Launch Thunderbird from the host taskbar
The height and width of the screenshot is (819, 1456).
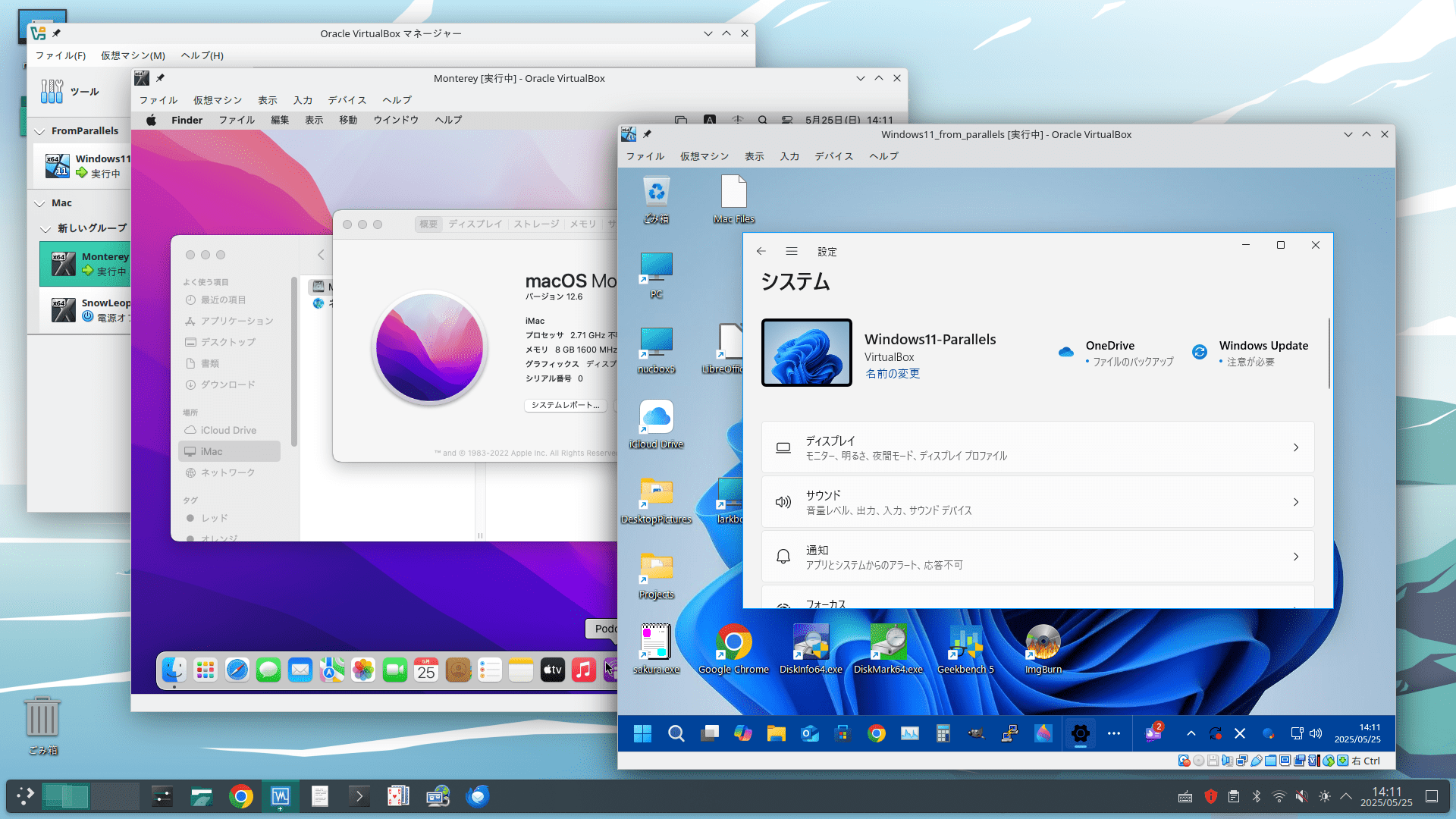478,796
